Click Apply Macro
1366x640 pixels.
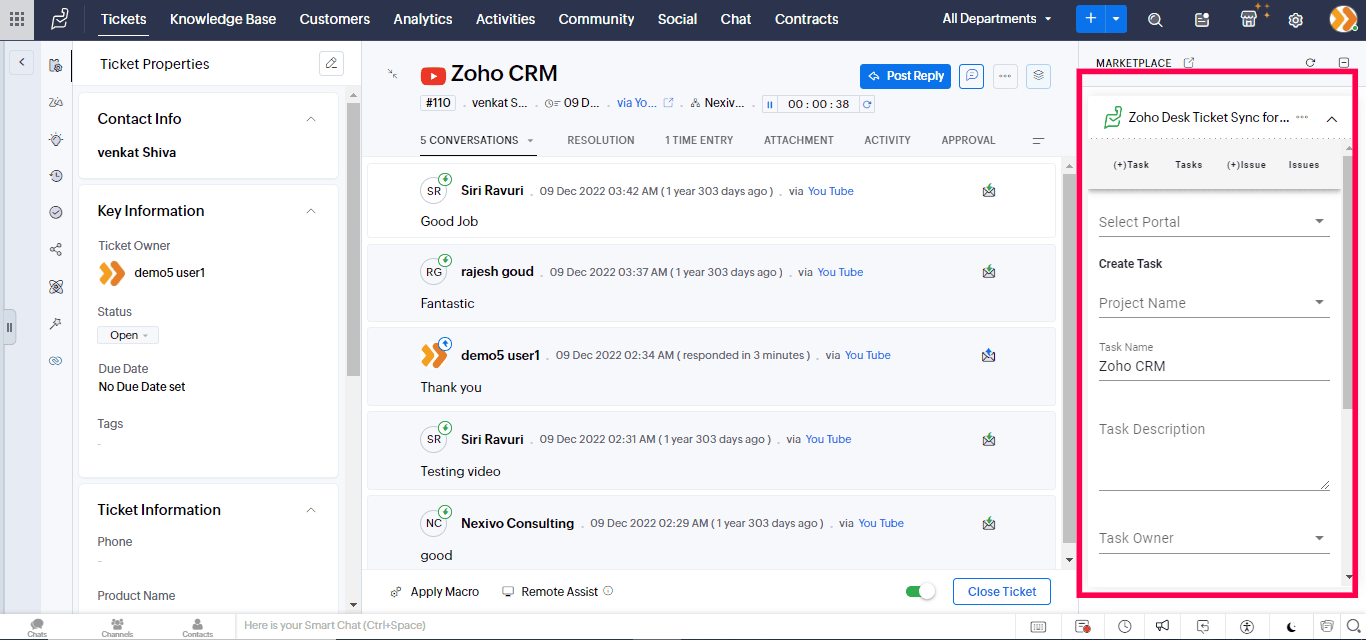pos(435,592)
